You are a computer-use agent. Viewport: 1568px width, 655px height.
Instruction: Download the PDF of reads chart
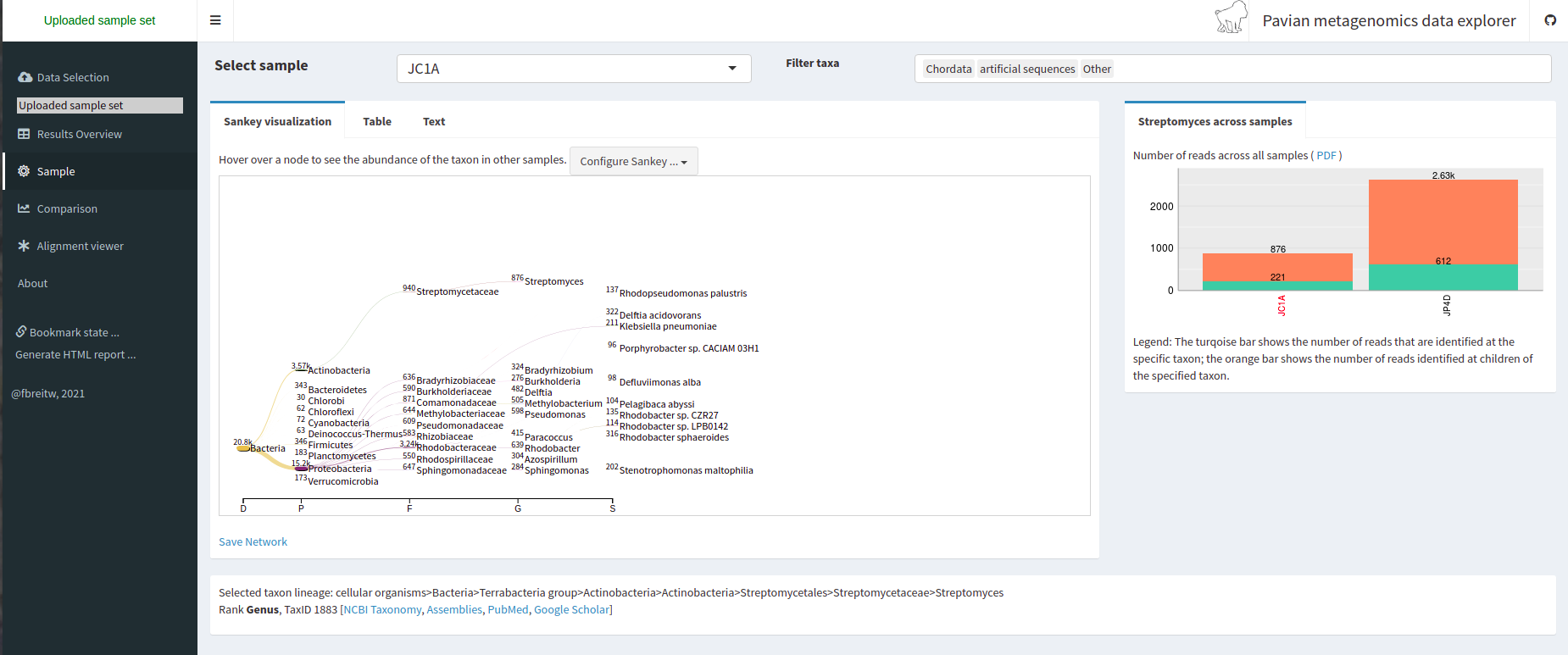pos(1326,155)
